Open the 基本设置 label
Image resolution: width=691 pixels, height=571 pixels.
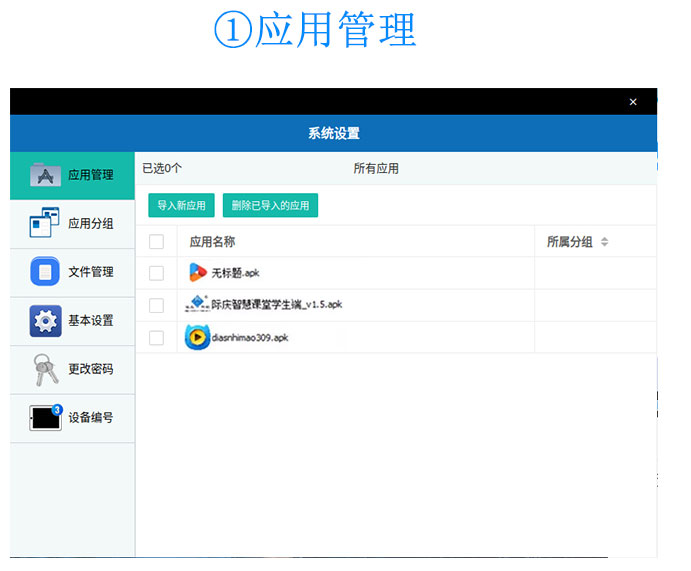coord(91,320)
